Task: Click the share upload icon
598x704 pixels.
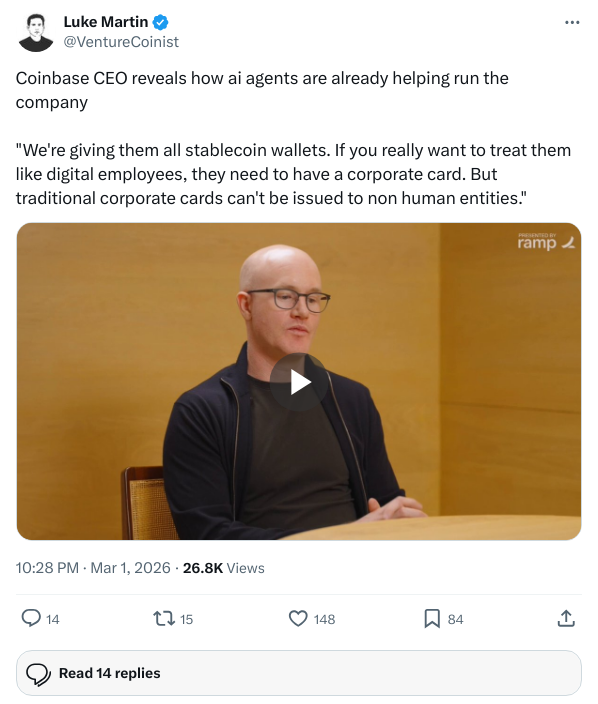Action: [x=566, y=618]
